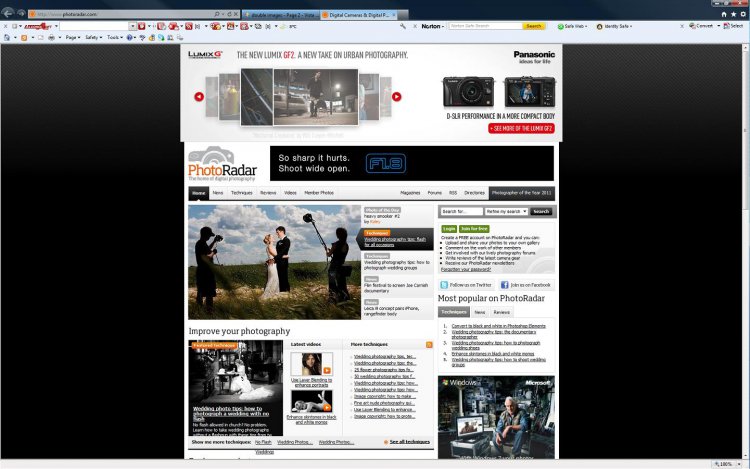750x469 pixels.
Task: Click the green Login button
Action: (x=449, y=229)
